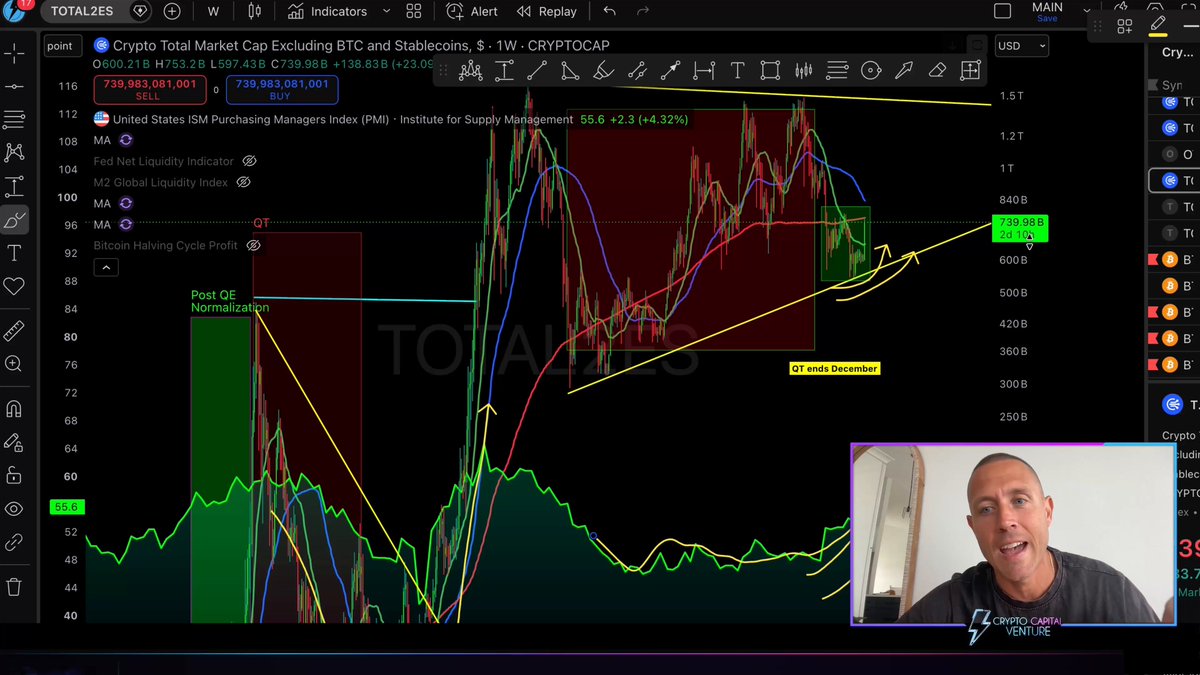Click the yellow 'QT ends December' label
1200x675 pixels.
[x=834, y=368]
